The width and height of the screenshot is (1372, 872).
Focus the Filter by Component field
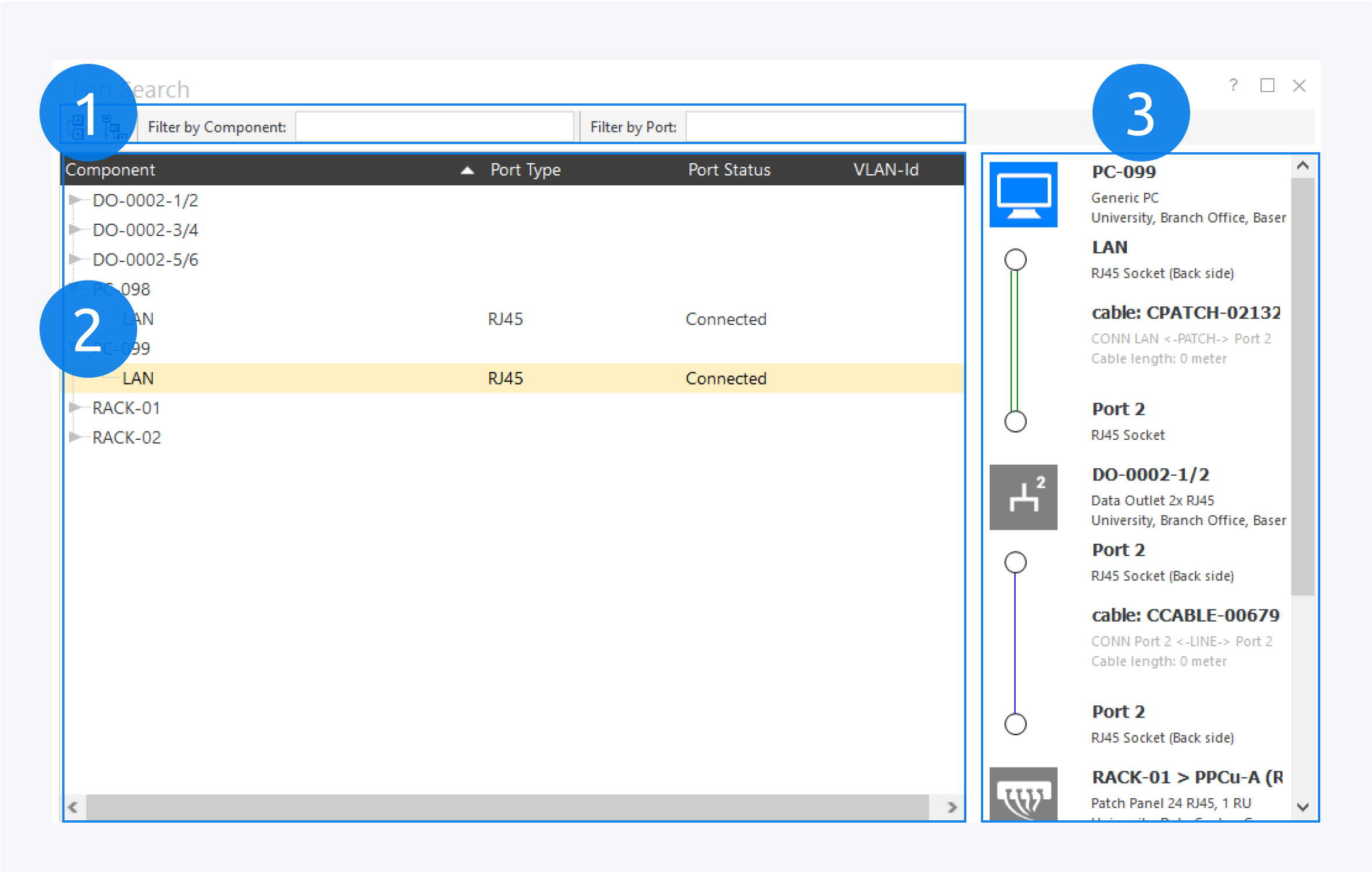[x=434, y=127]
